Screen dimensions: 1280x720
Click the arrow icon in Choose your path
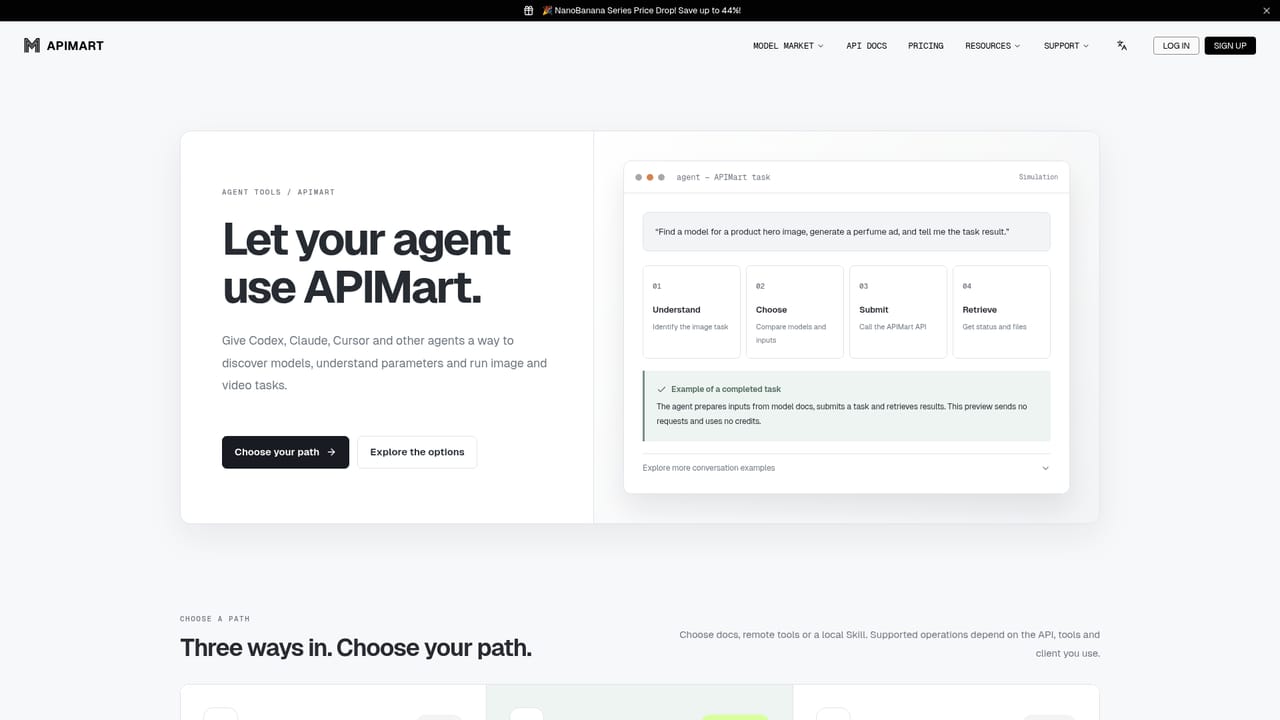(x=331, y=452)
